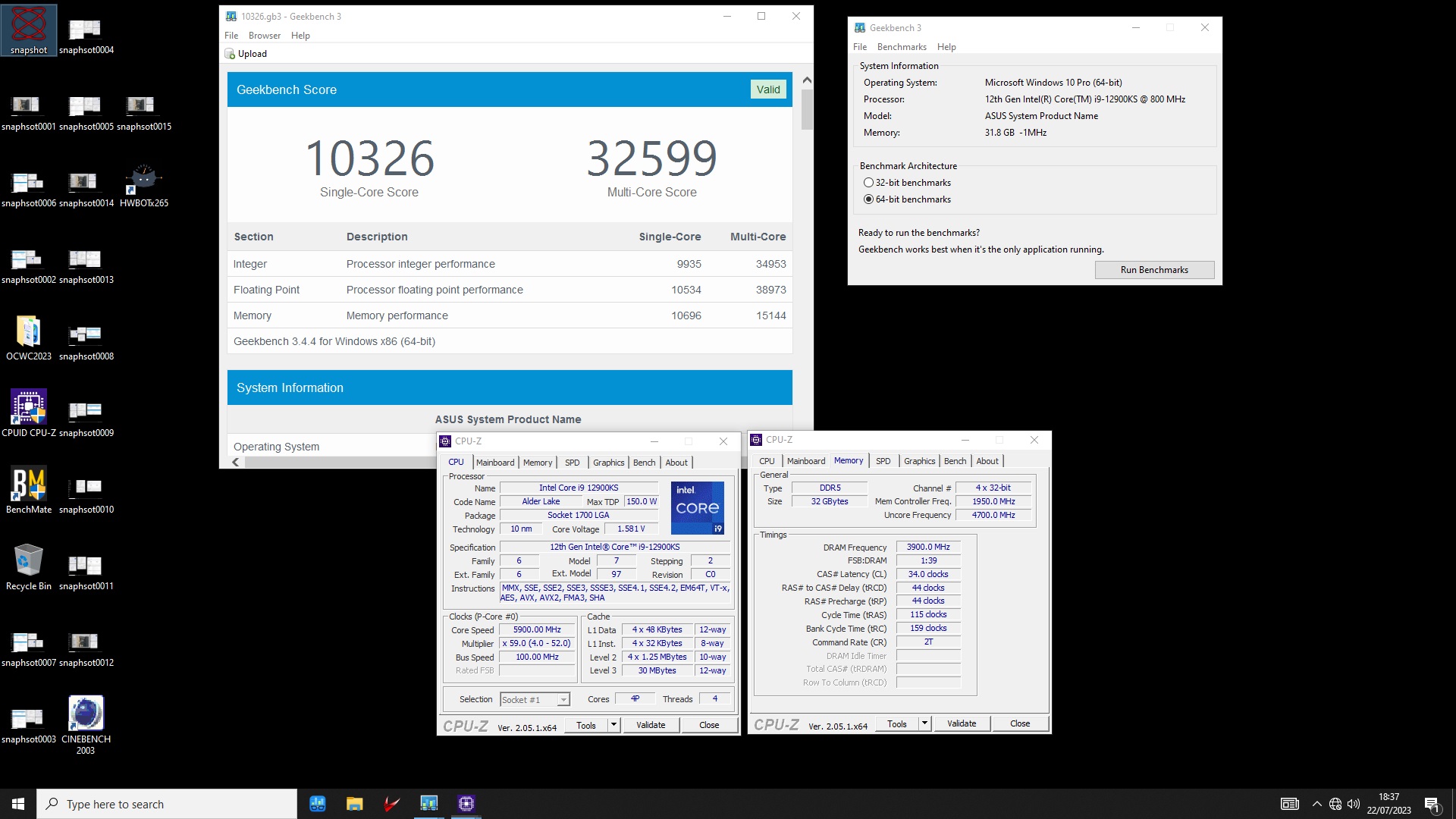The height and width of the screenshot is (819, 1456).
Task: Open Windows Start menu
Action: click(x=18, y=804)
